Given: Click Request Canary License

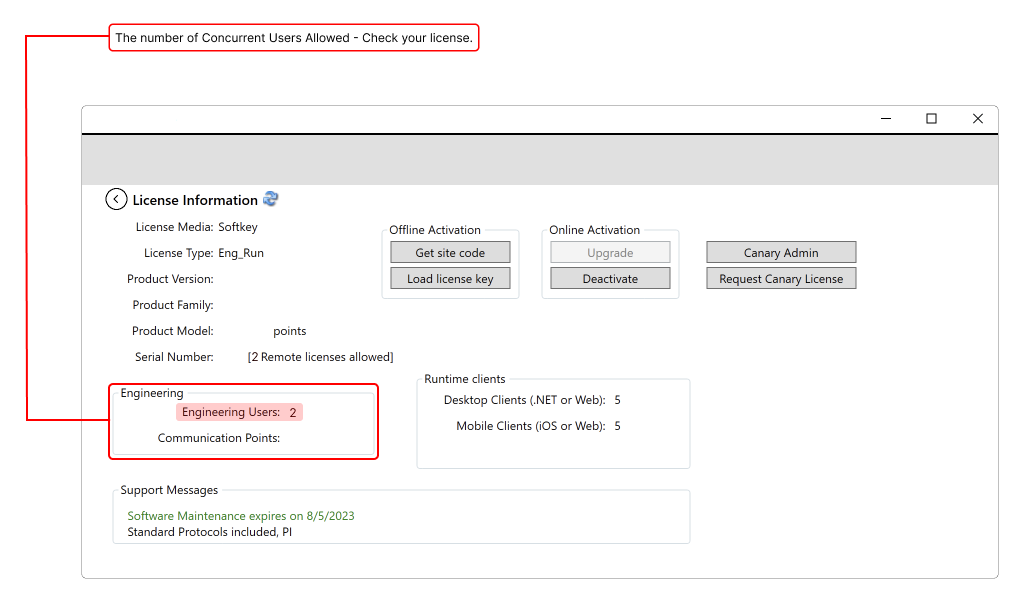Looking at the screenshot, I should [781, 279].
